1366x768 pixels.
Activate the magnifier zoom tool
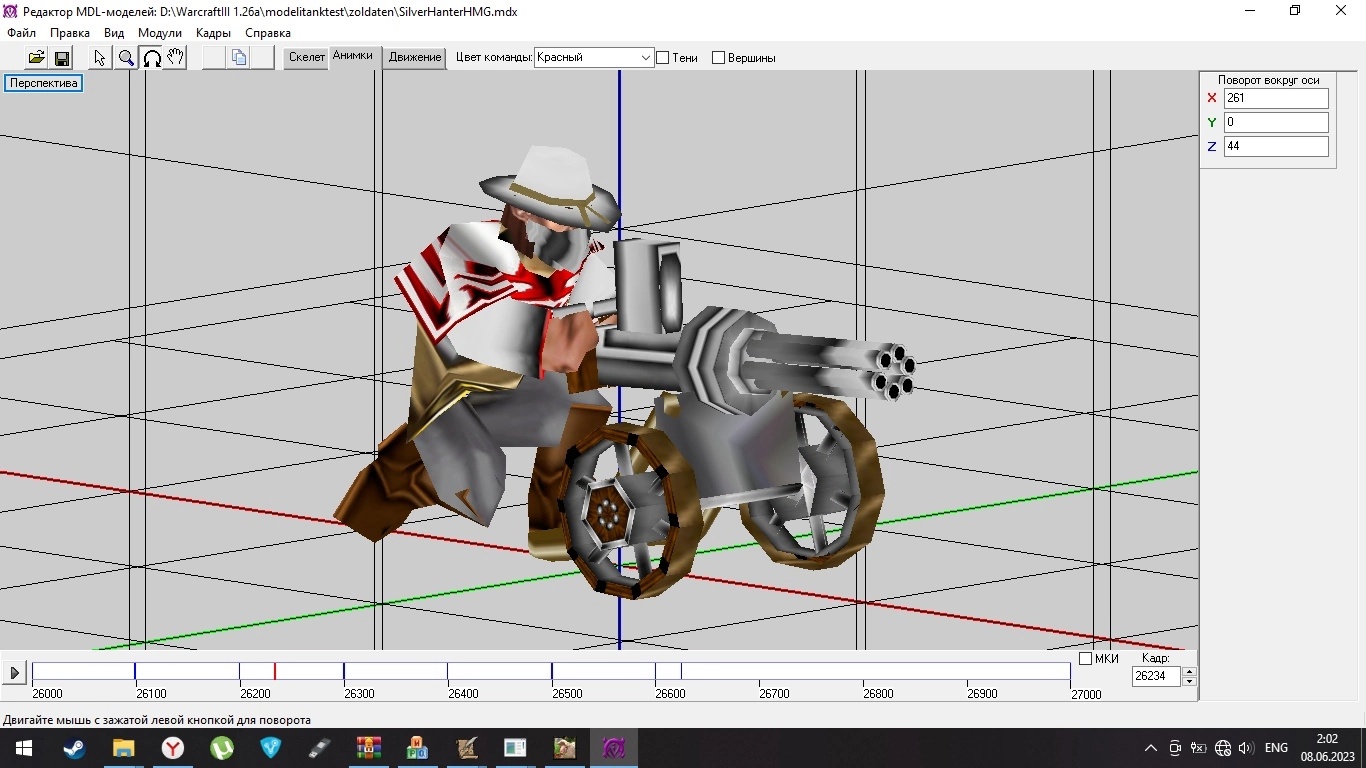126,58
